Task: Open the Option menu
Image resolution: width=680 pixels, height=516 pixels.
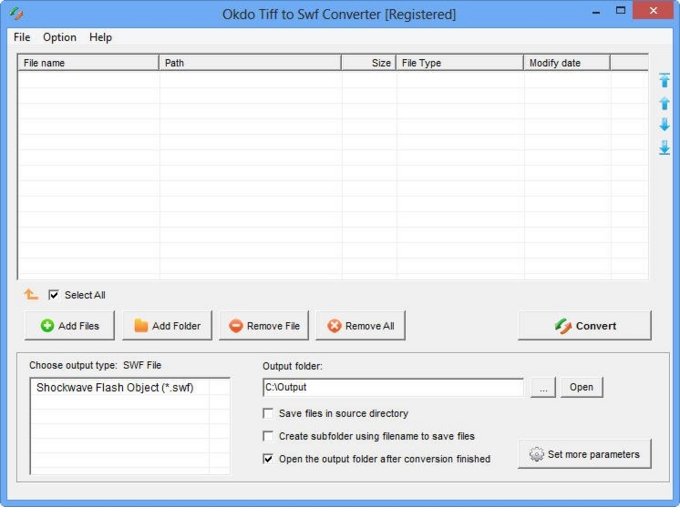Action: click(x=59, y=37)
